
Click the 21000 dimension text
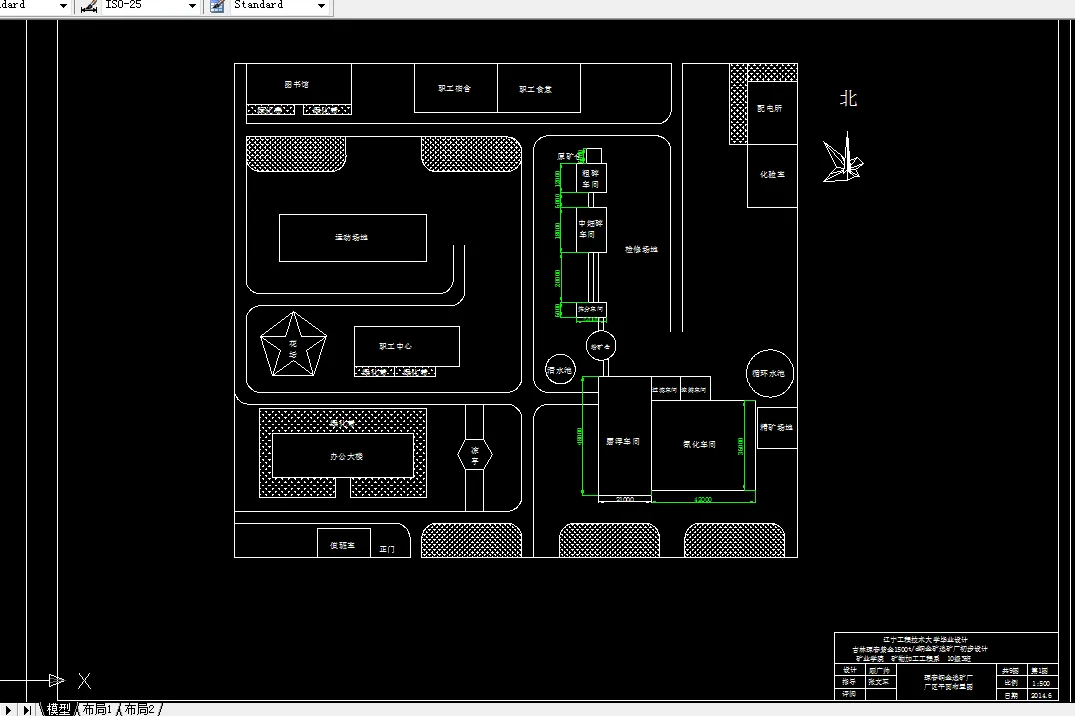(x=625, y=499)
